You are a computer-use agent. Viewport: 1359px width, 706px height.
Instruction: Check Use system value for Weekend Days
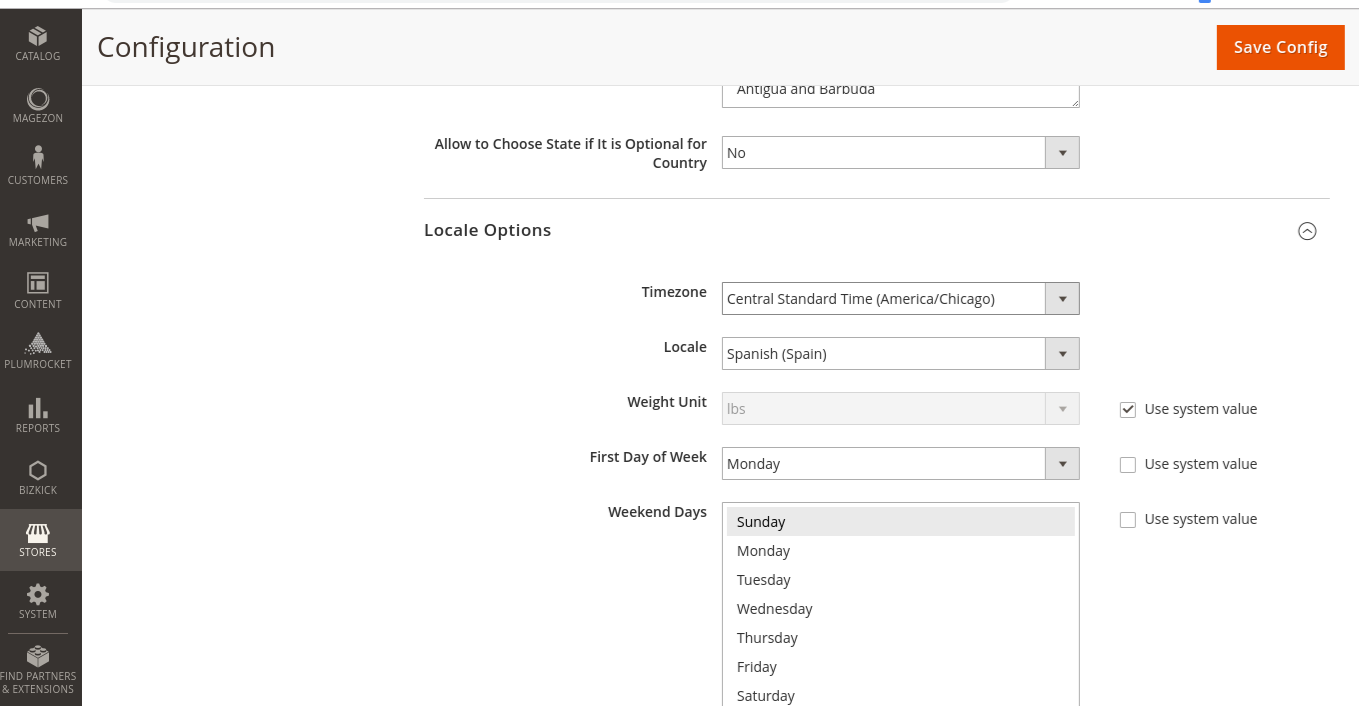[1127, 519]
